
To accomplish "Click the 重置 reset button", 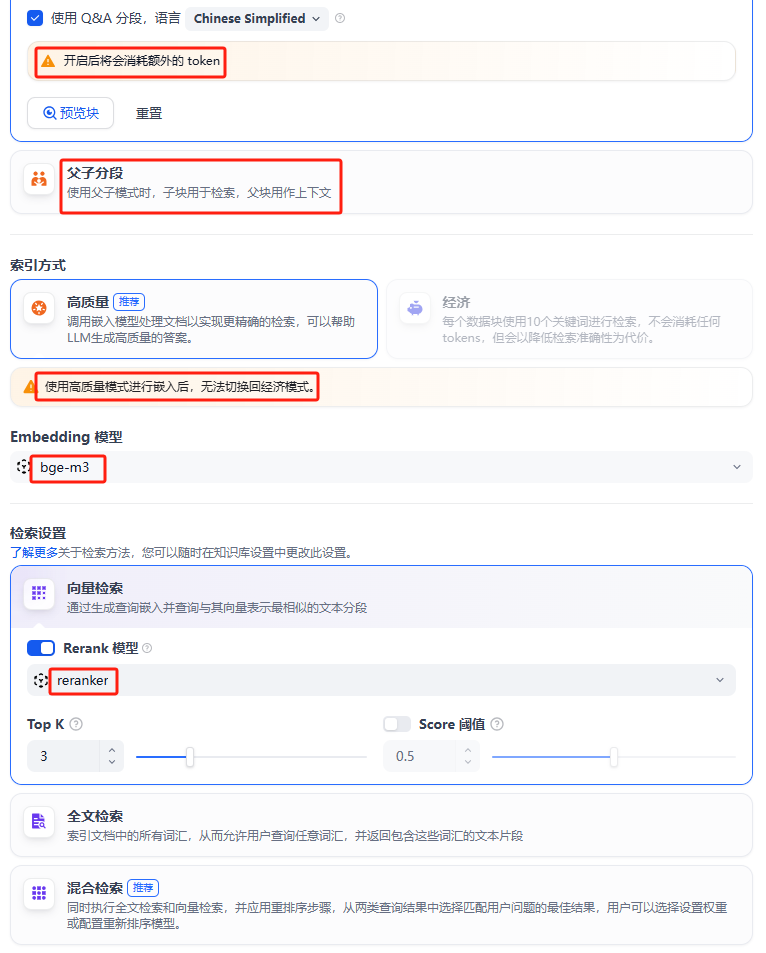I will pos(149,114).
